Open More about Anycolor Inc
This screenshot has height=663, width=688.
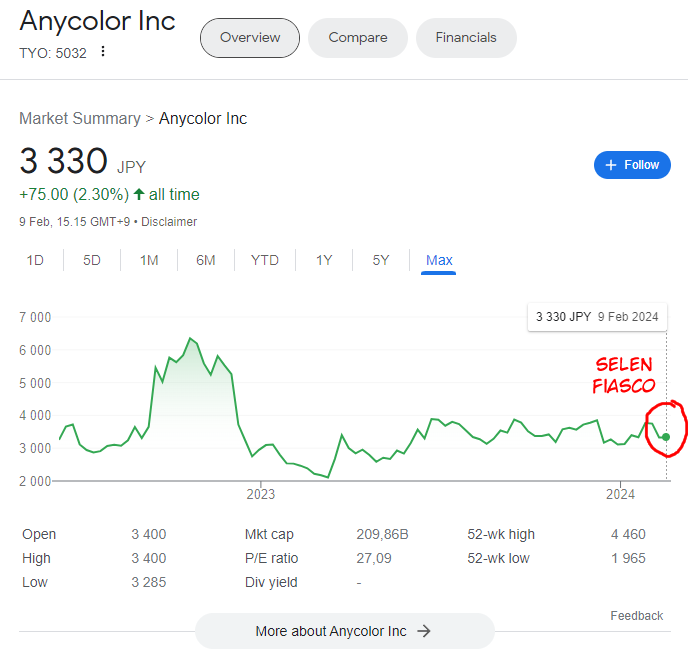(345, 631)
